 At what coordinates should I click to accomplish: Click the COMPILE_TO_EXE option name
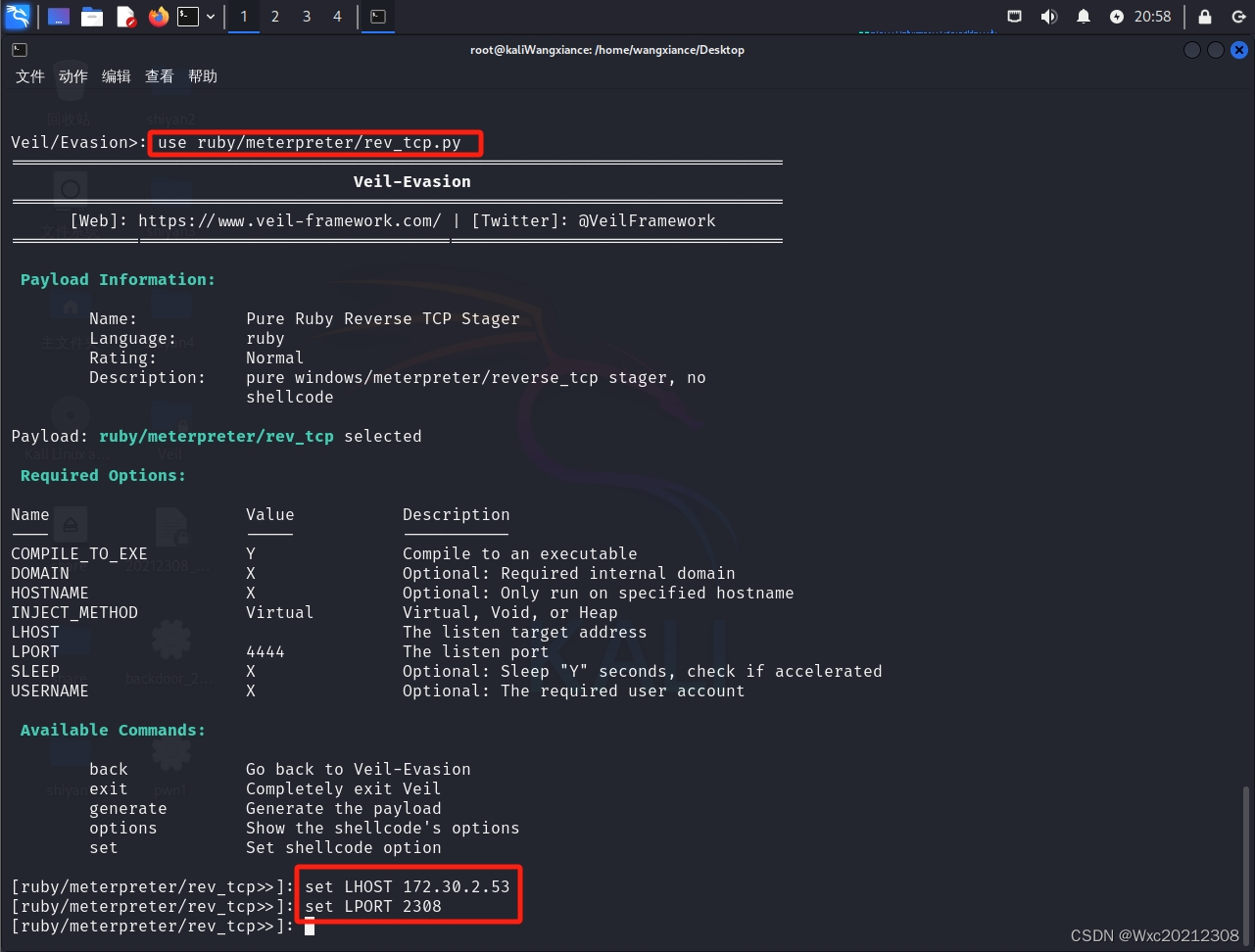[x=79, y=554]
